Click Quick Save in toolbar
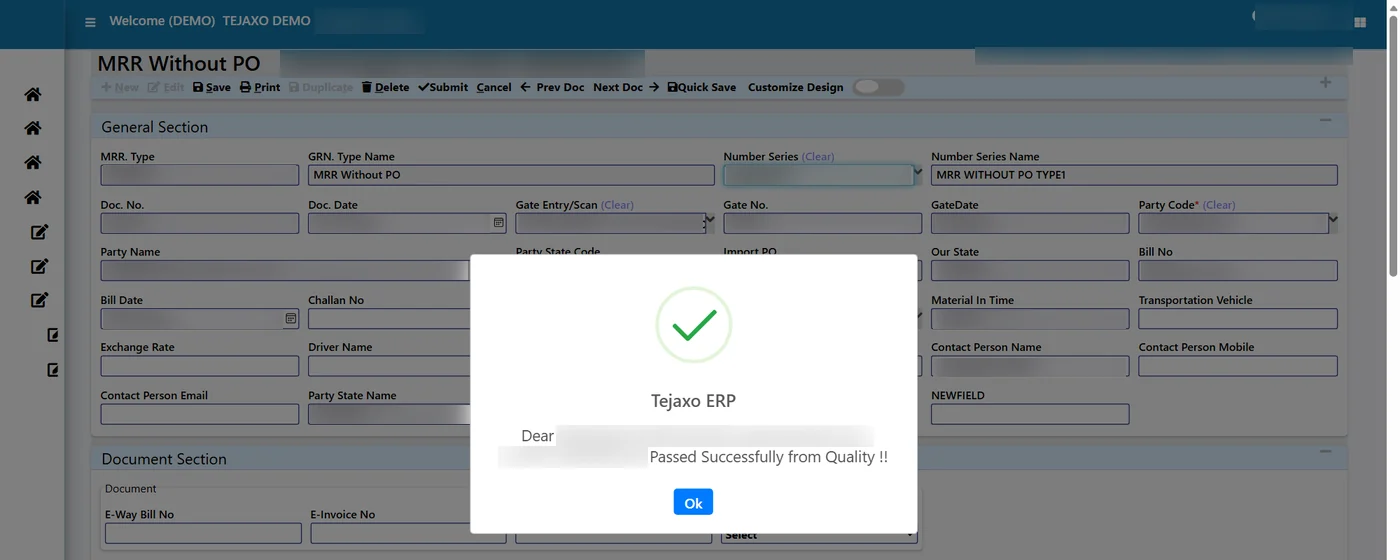 tap(701, 87)
